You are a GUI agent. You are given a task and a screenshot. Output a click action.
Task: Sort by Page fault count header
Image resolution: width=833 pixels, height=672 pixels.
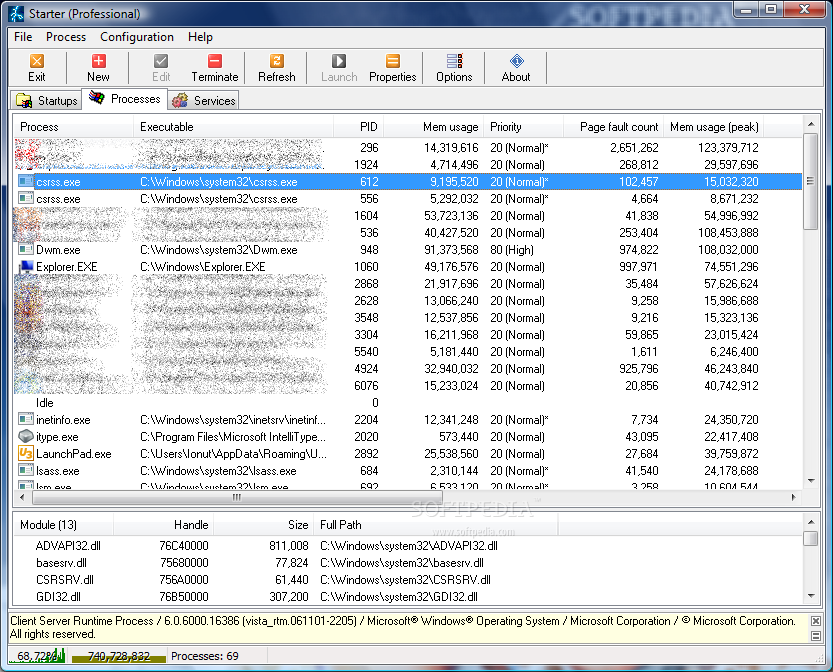(614, 127)
